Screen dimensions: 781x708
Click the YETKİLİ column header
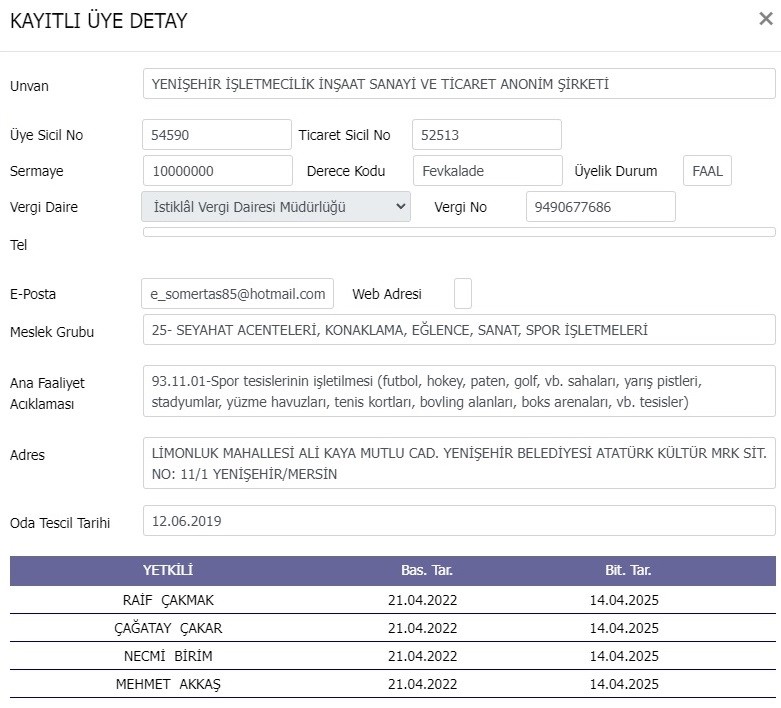point(168,570)
